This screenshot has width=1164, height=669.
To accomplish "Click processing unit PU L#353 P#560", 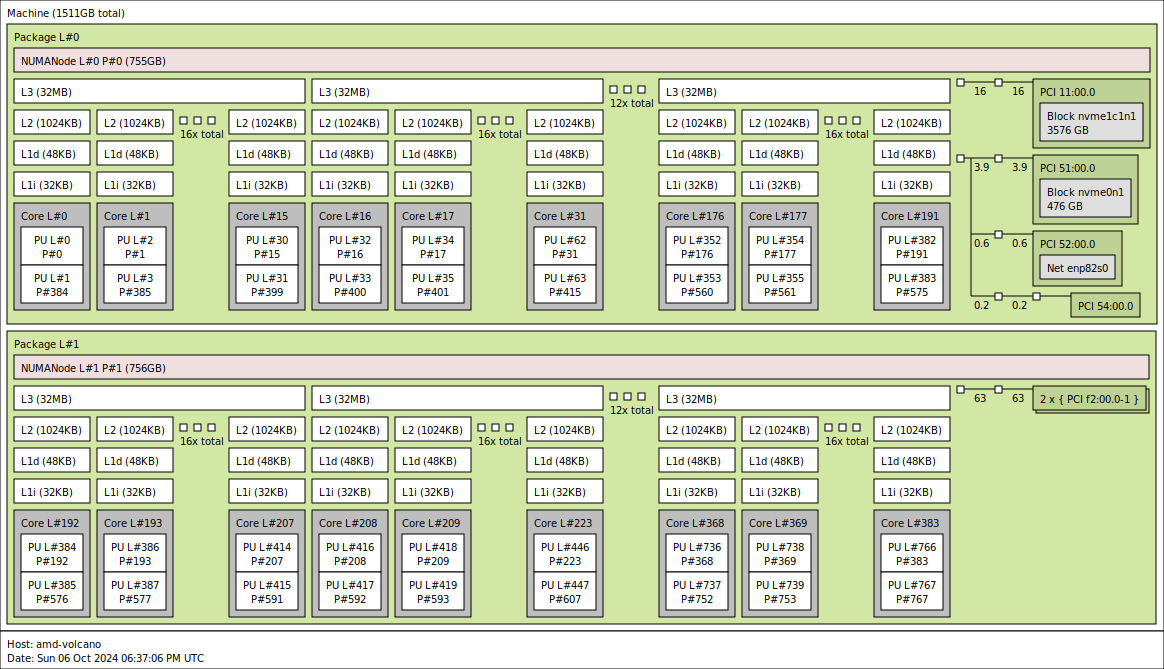I will [x=697, y=285].
